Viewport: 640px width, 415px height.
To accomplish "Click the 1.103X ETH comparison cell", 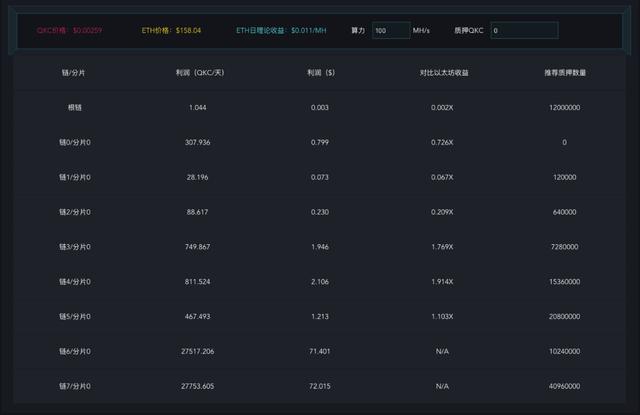I will pyautogui.click(x=442, y=317).
